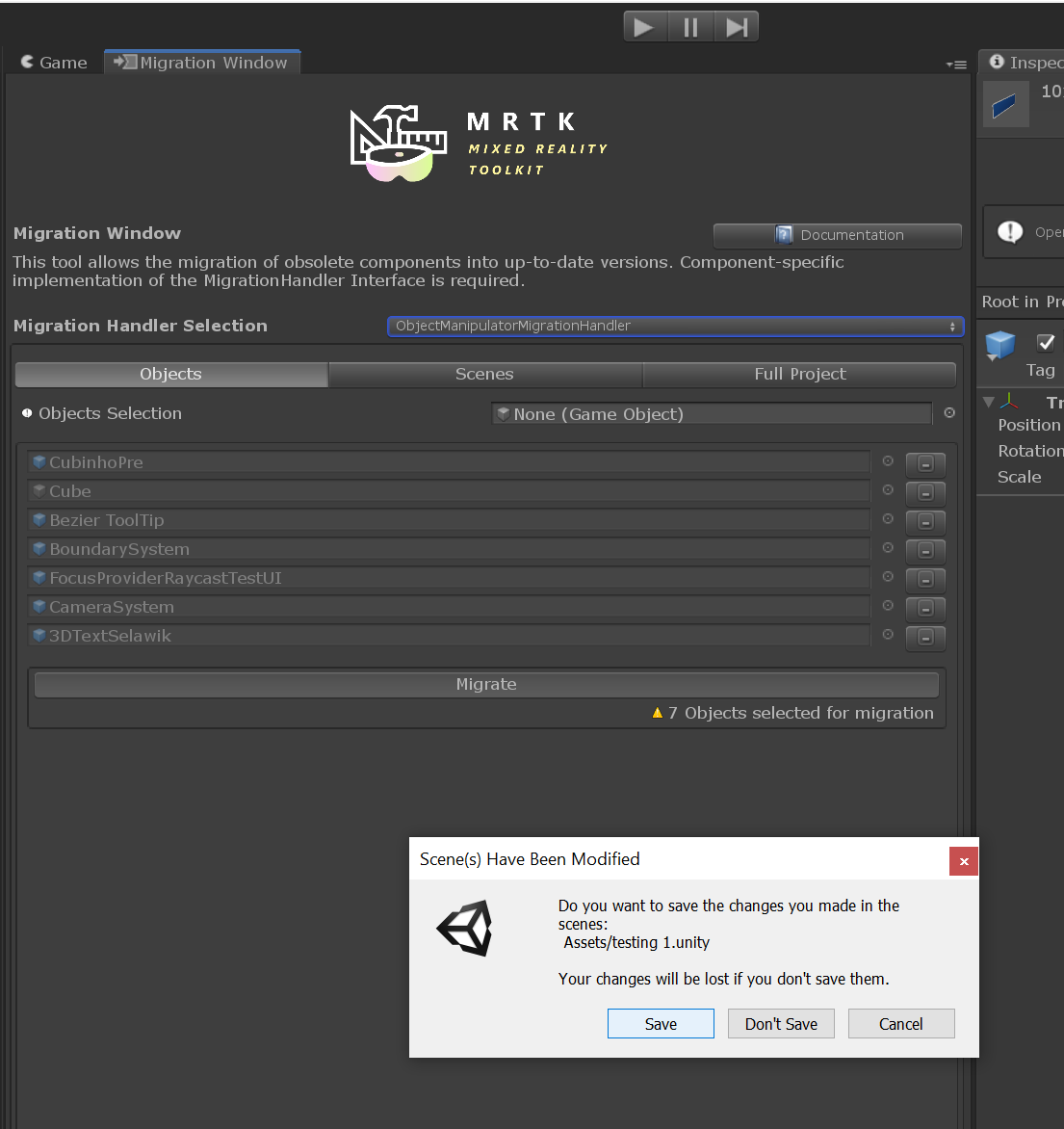Image resolution: width=1064 pixels, height=1129 pixels.
Task: Choose Don't Save in the dialog
Action: (x=781, y=1024)
